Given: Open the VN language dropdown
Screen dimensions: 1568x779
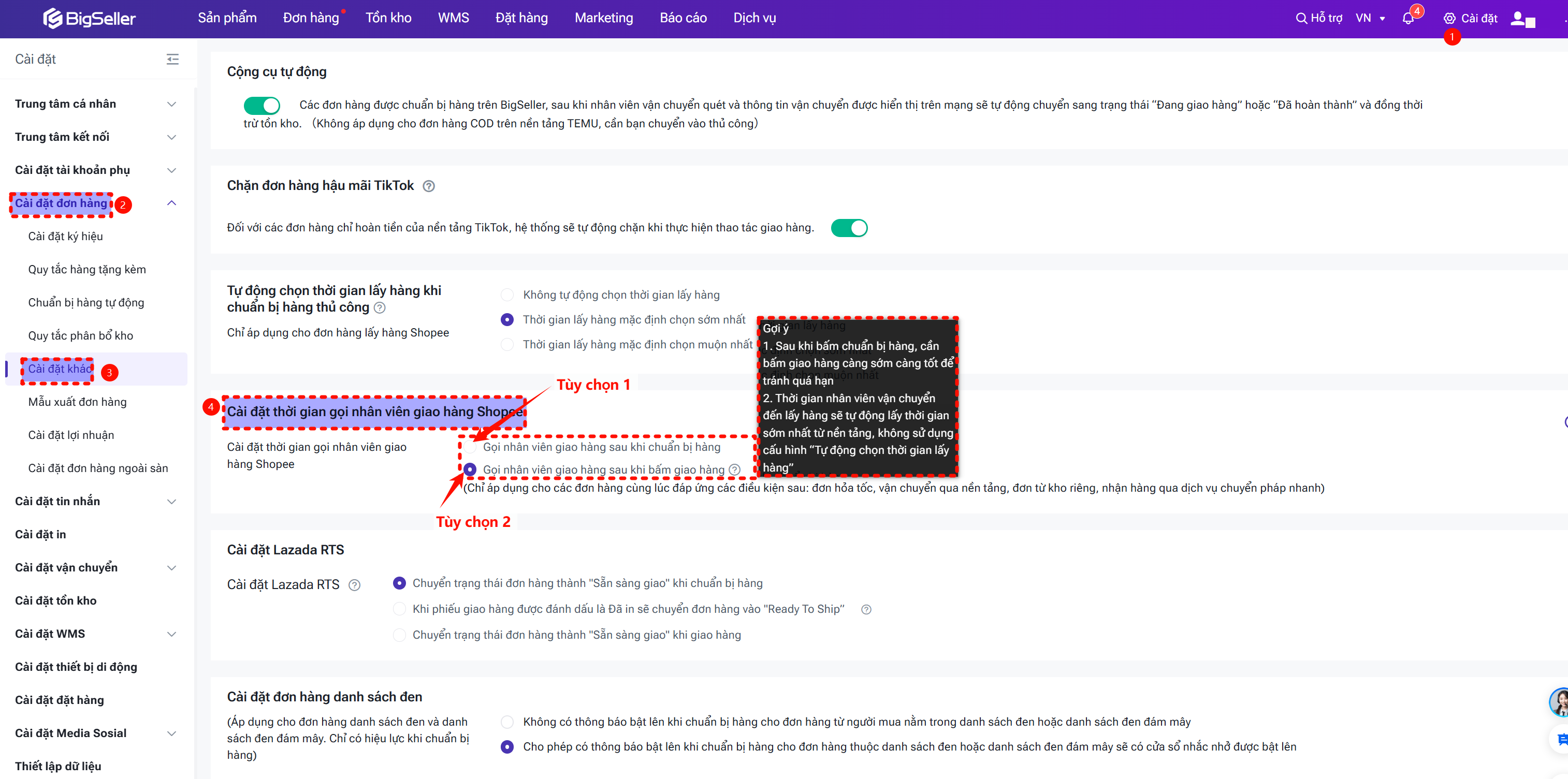Looking at the screenshot, I should 1370,18.
